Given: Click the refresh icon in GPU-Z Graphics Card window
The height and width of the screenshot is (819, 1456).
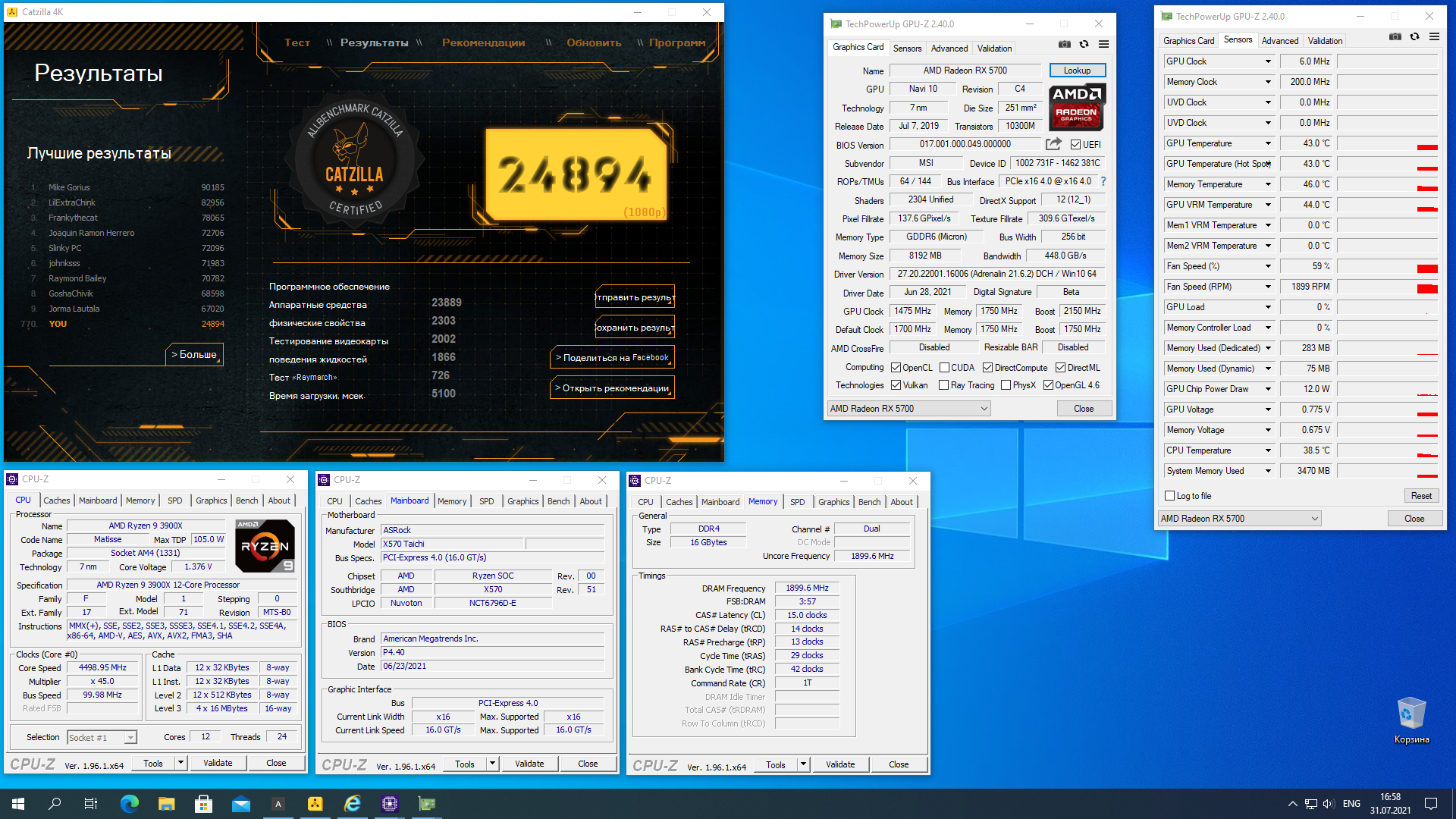Looking at the screenshot, I should [1084, 45].
